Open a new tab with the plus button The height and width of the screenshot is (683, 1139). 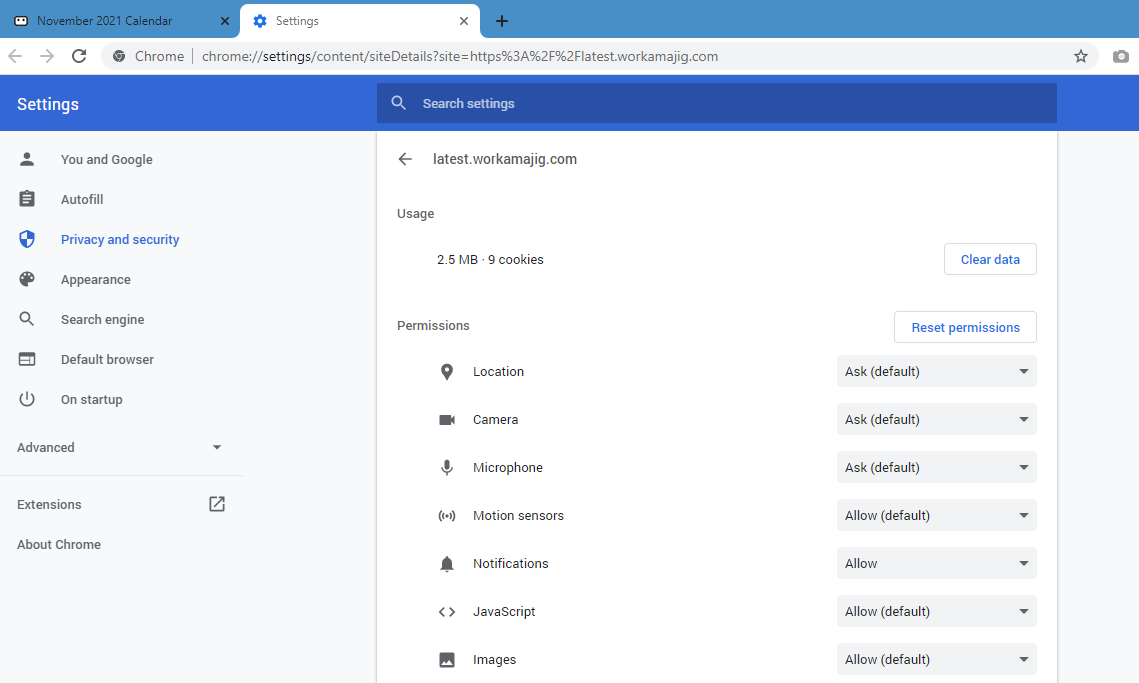(502, 21)
